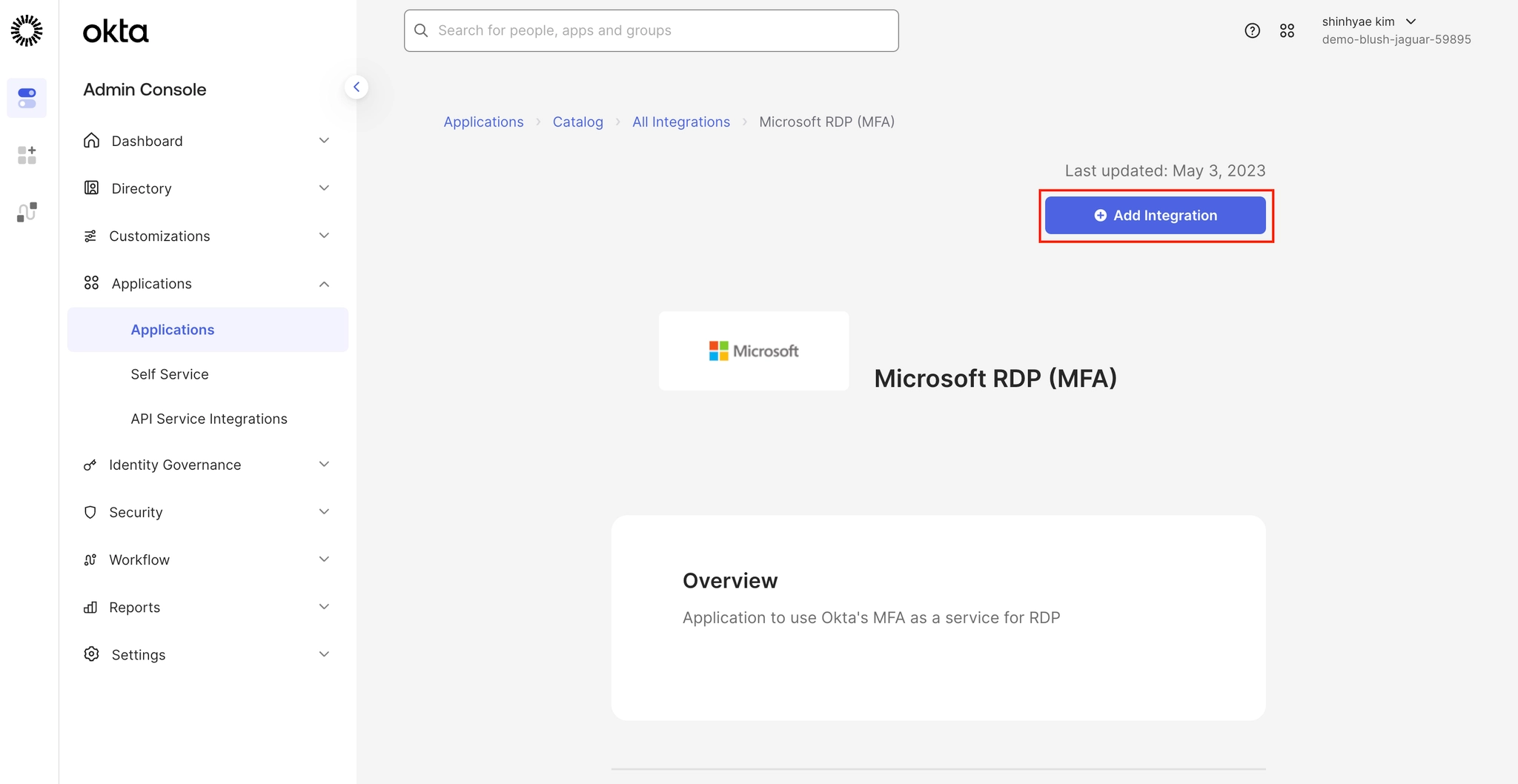Click the Last updated: May 3, 2023 text
This screenshot has height=784, width=1518.
[1165, 170]
